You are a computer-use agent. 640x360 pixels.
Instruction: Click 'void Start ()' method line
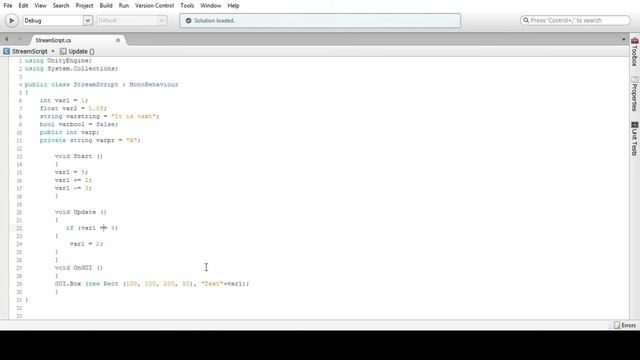coord(79,156)
